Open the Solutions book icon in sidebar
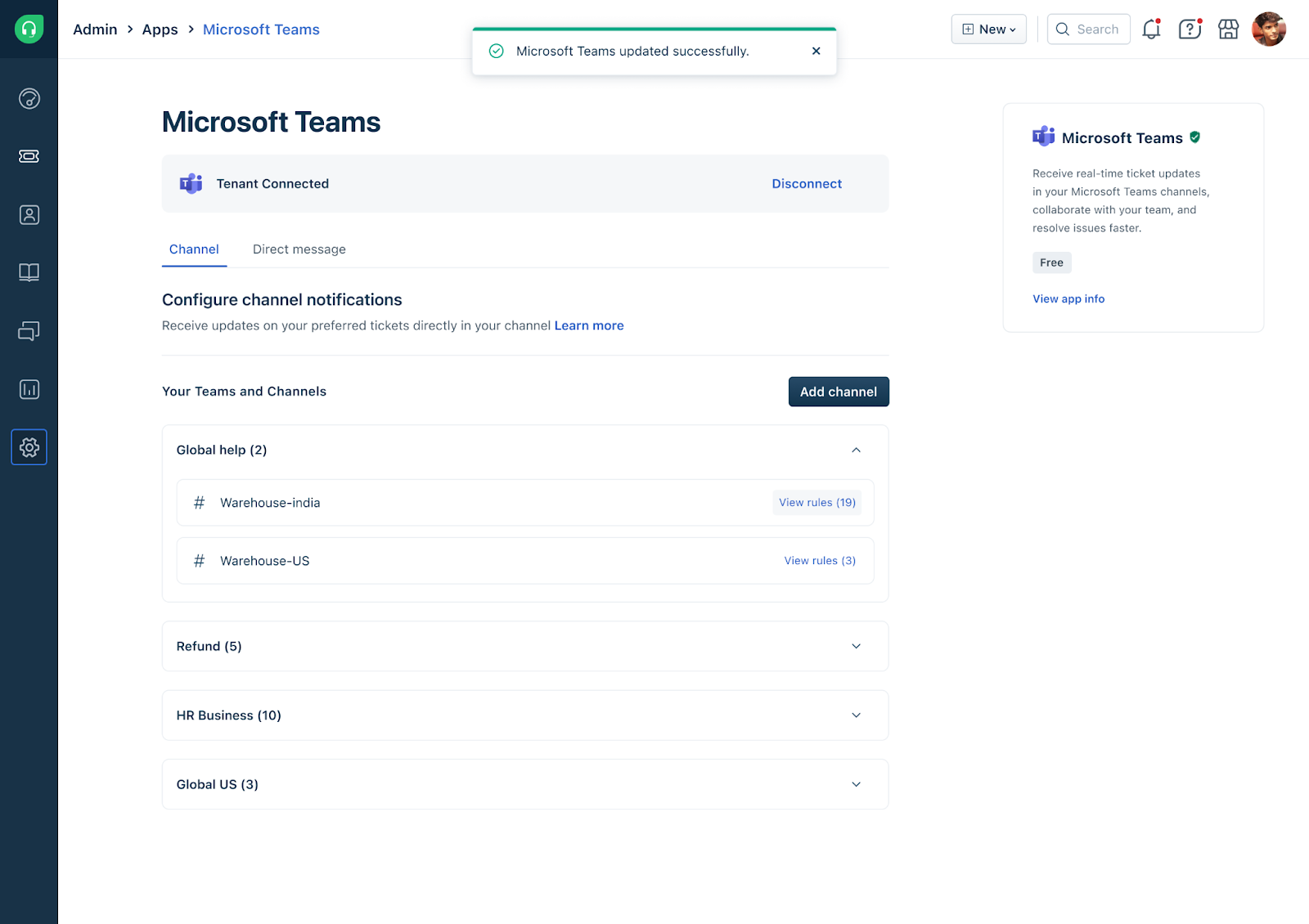The height and width of the screenshot is (924, 1309). click(29, 272)
